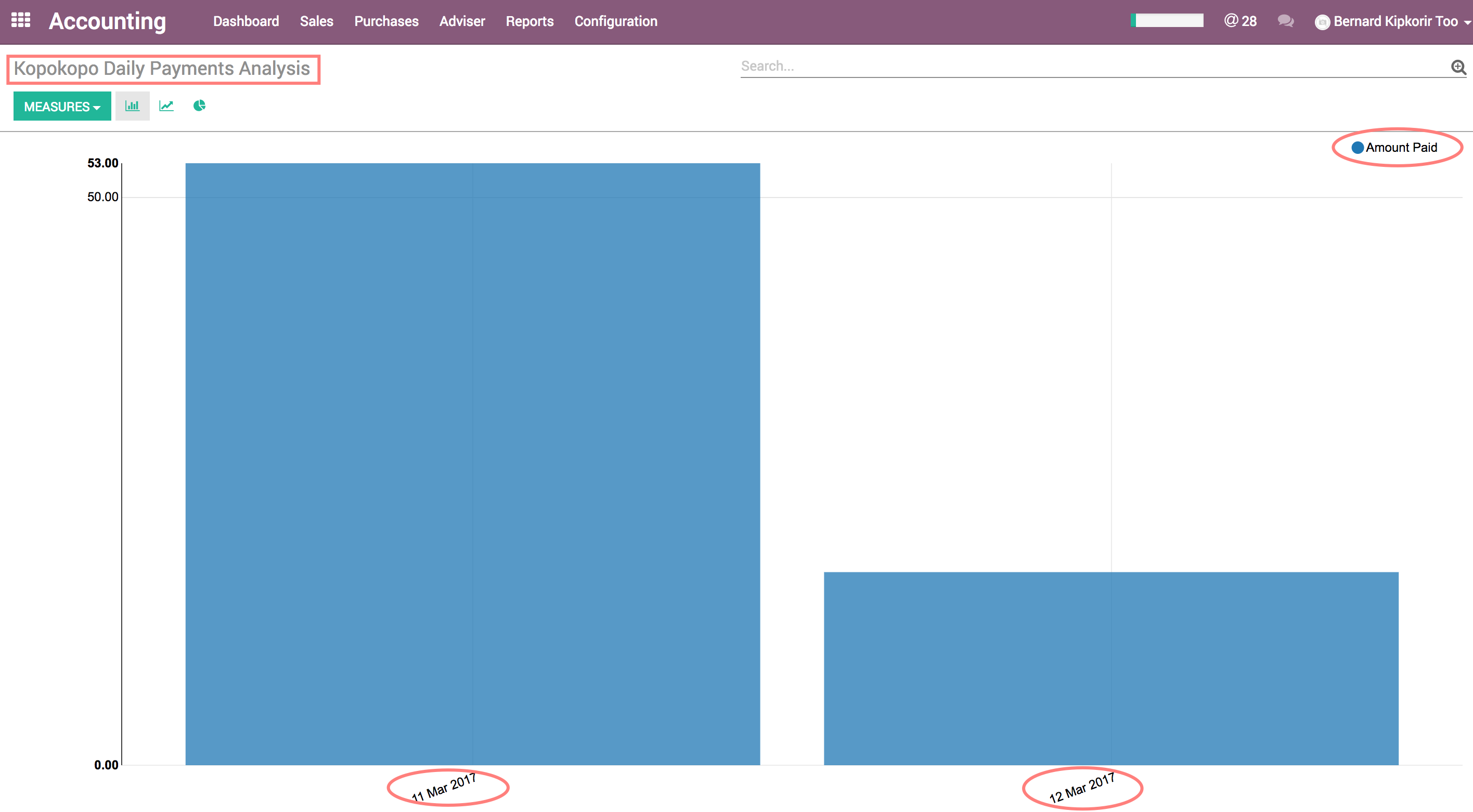Expand the MEASURES dropdown
Viewport: 1473px width, 812px height.
pyautogui.click(x=62, y=106)
